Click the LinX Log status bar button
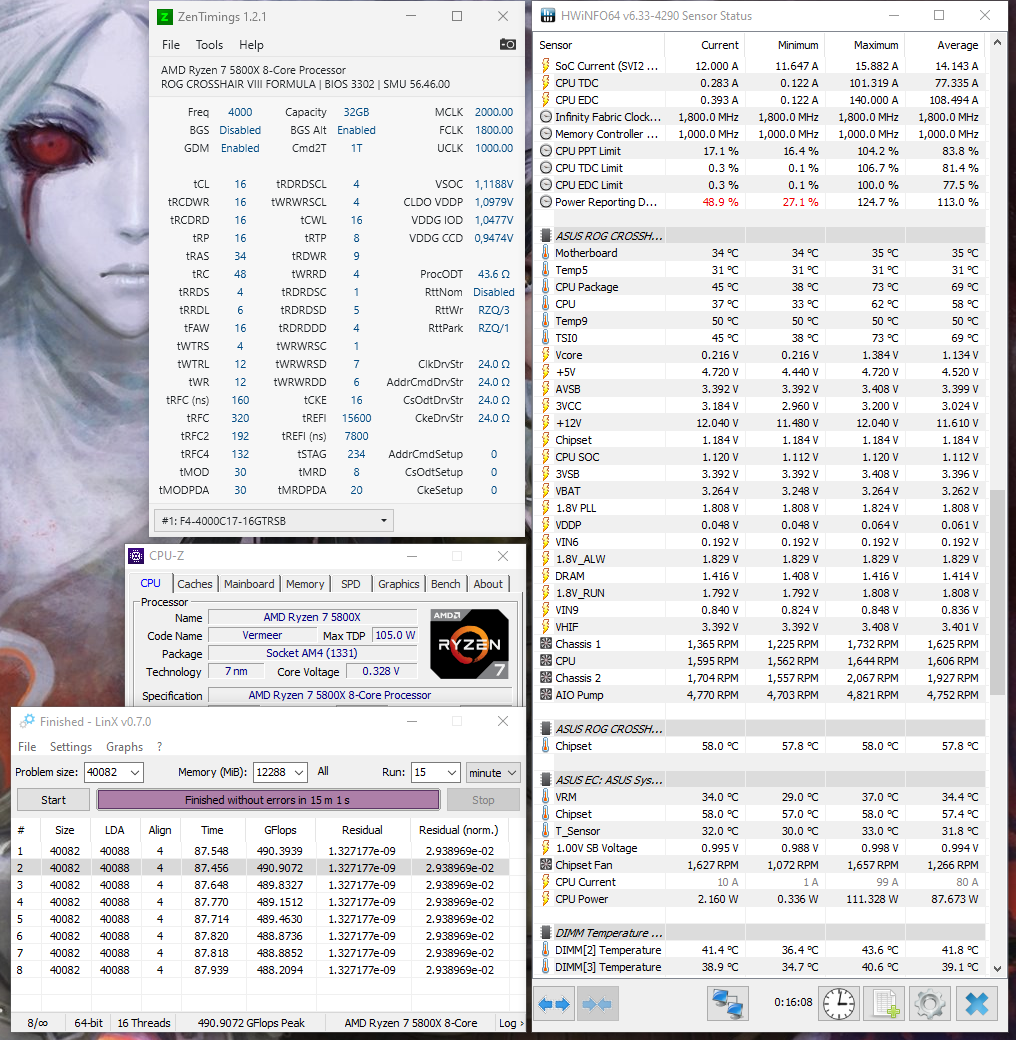 [x=509, y=1023]
